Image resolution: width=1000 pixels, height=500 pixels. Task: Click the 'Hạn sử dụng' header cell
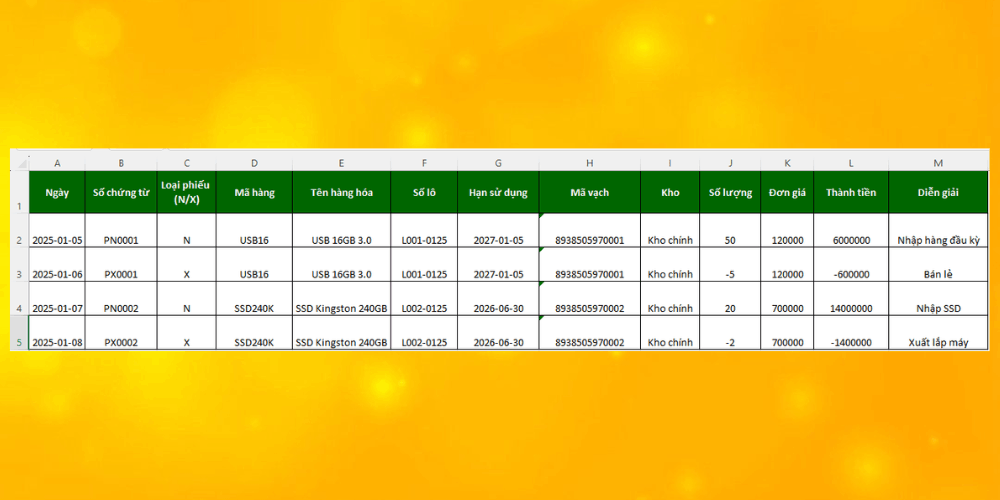coord(498,192)
